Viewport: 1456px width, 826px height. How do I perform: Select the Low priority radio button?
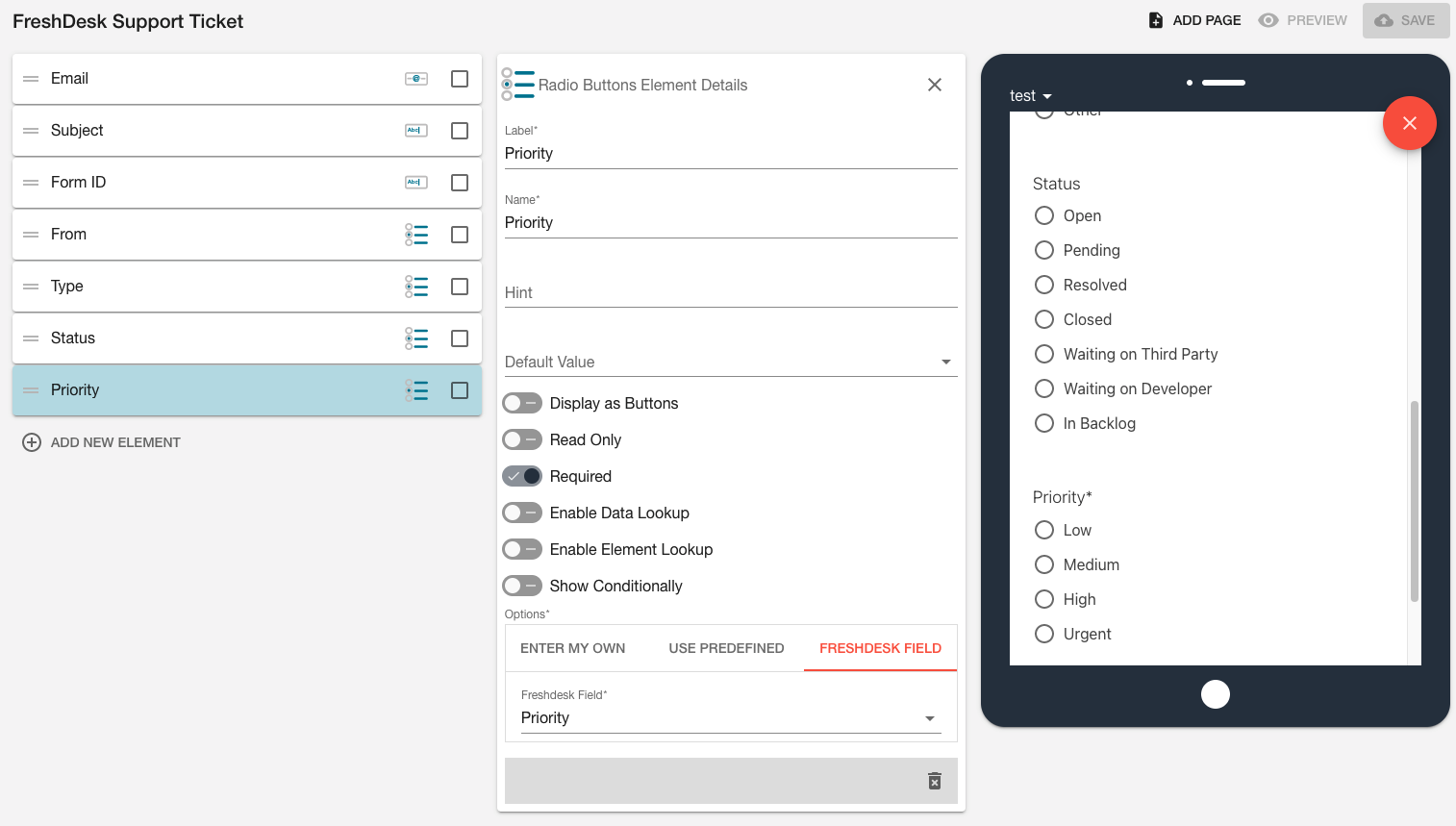pos(1044,530)
